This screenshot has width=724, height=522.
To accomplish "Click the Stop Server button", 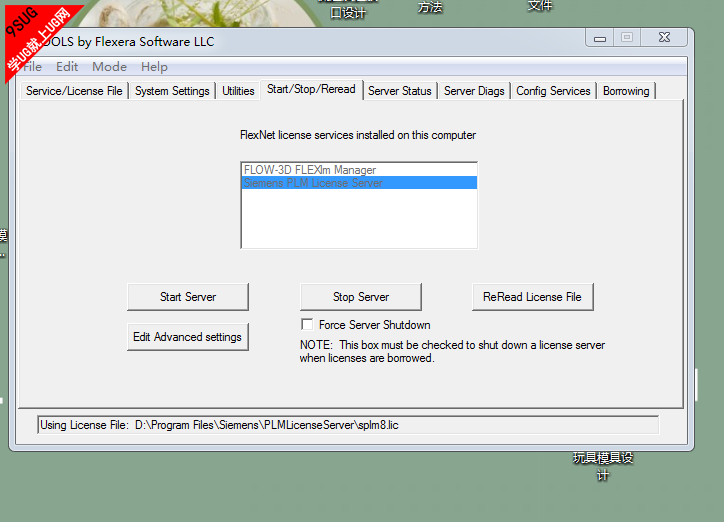I will [361, 297].
